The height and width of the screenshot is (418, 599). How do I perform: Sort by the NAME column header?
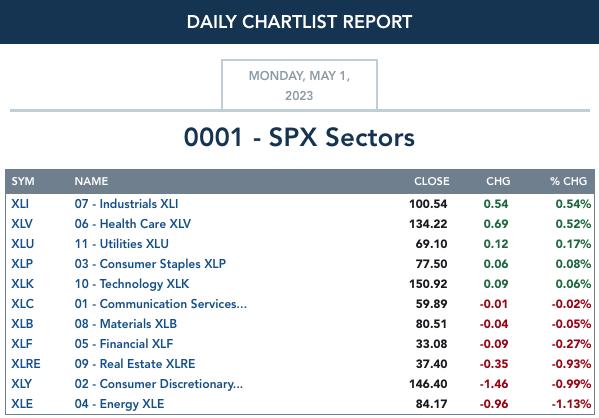point(91,181)
